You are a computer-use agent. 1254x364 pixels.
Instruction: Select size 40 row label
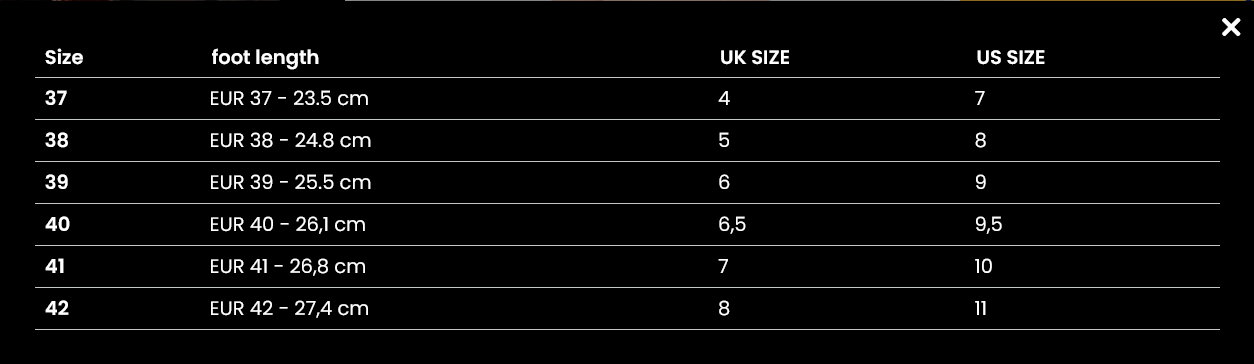click(x=58, y=225)
